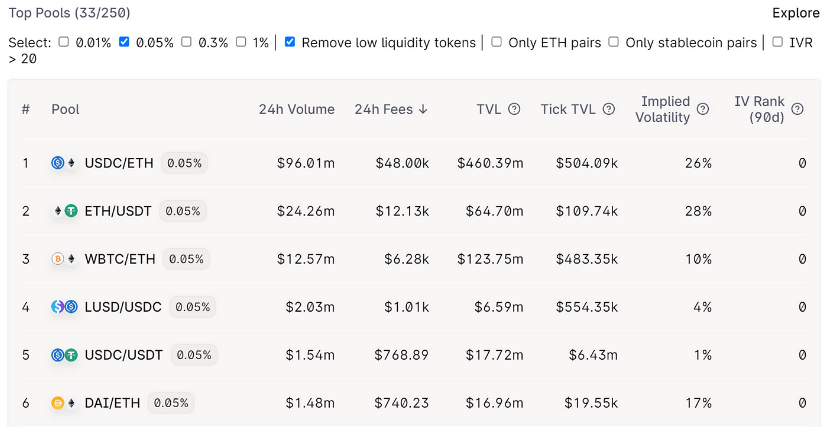Enable the Only ETH pairs checkbox
830x435 pixels.
(497, 42)
